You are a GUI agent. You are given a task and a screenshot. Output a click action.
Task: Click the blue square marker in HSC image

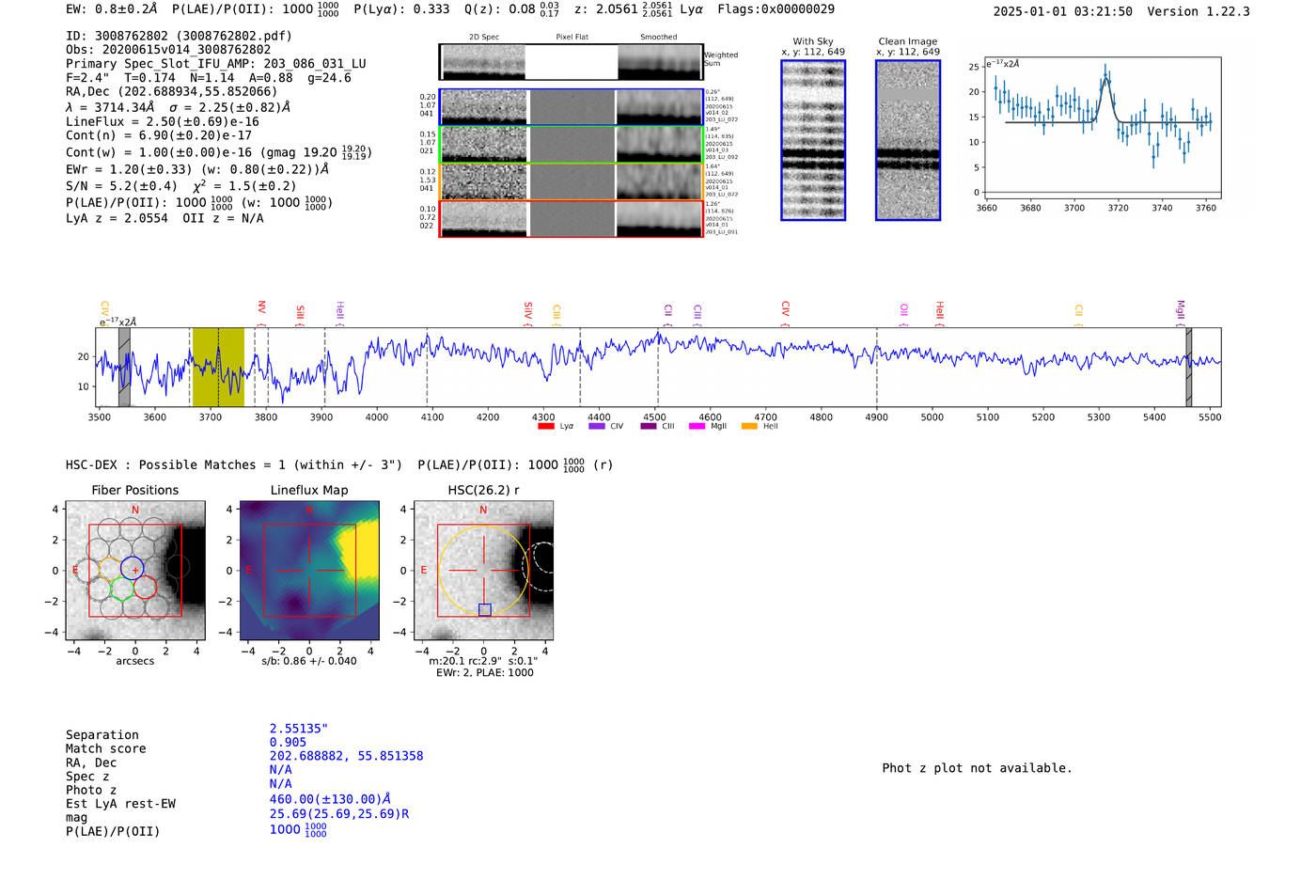(485, 610)
